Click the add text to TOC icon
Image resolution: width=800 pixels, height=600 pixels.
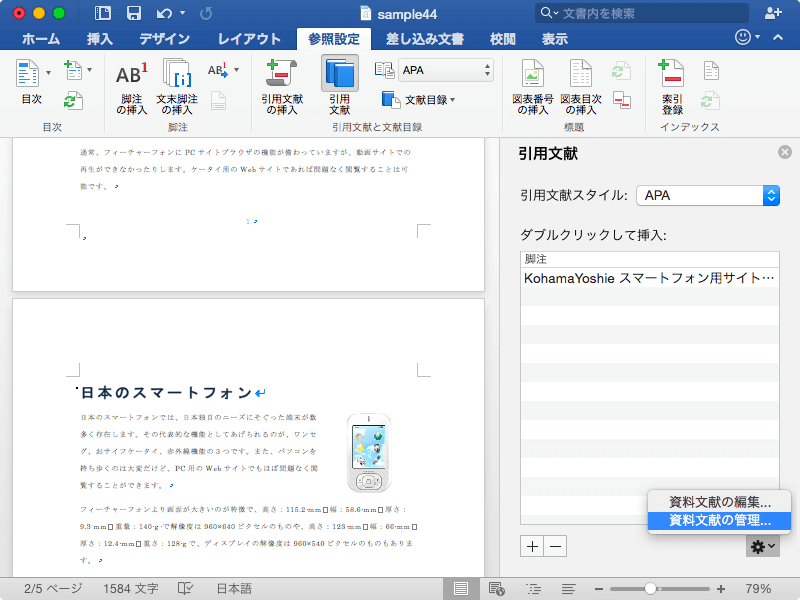click(x=73, y=70)
